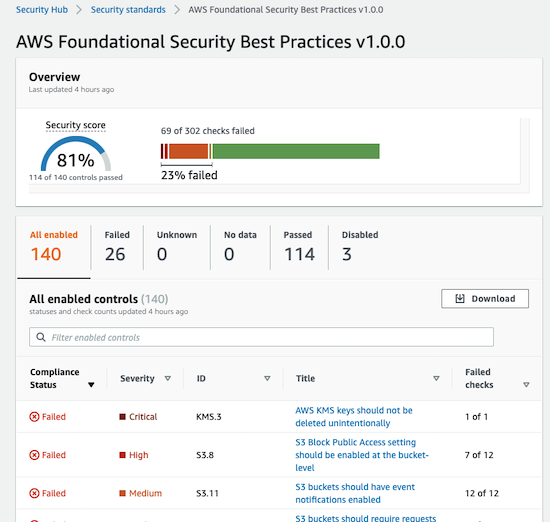
Task: Open S3 Block Public Access setting link
Action: (362, 455)
